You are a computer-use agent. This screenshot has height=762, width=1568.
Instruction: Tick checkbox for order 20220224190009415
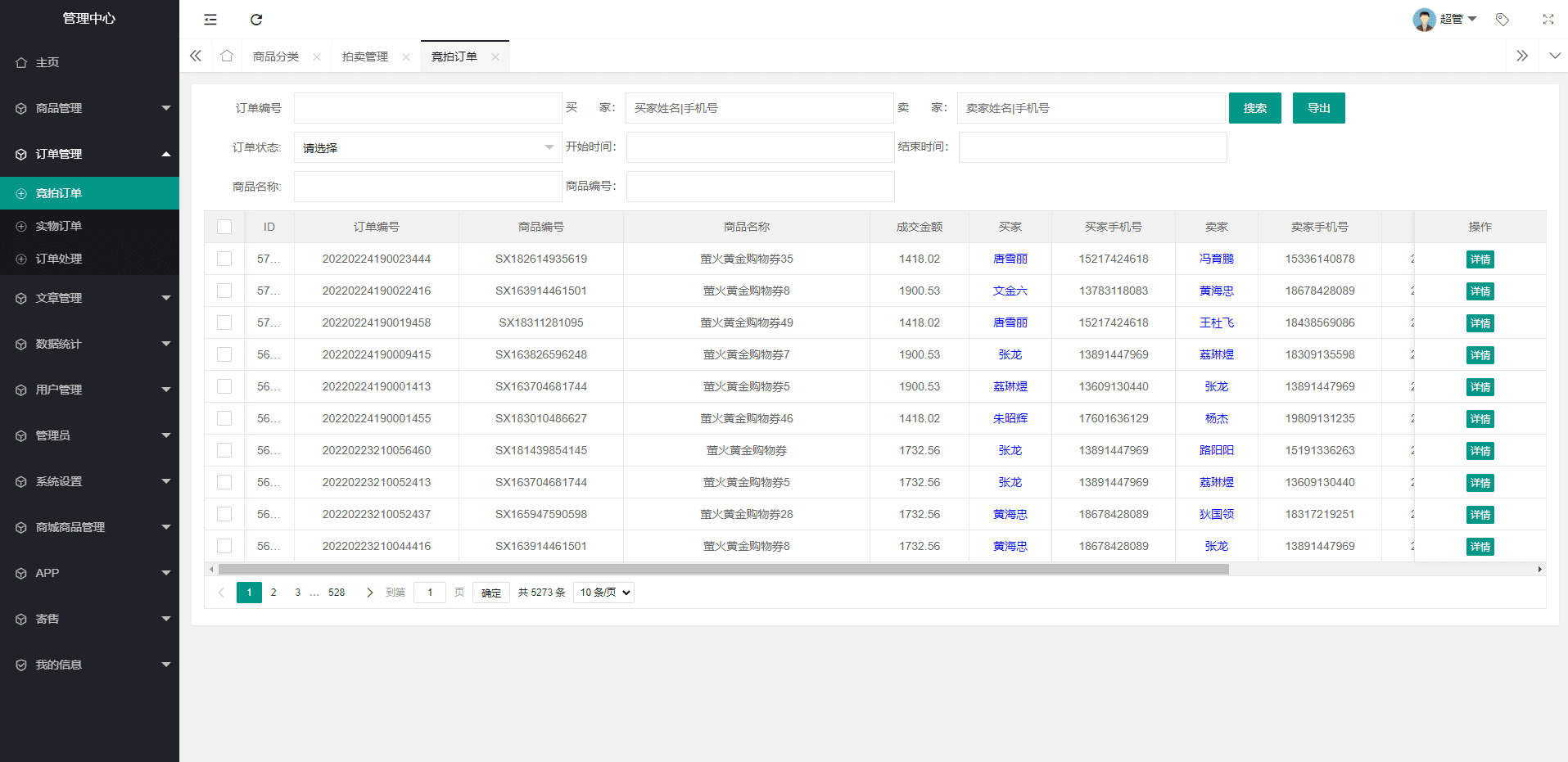[224, 354]
